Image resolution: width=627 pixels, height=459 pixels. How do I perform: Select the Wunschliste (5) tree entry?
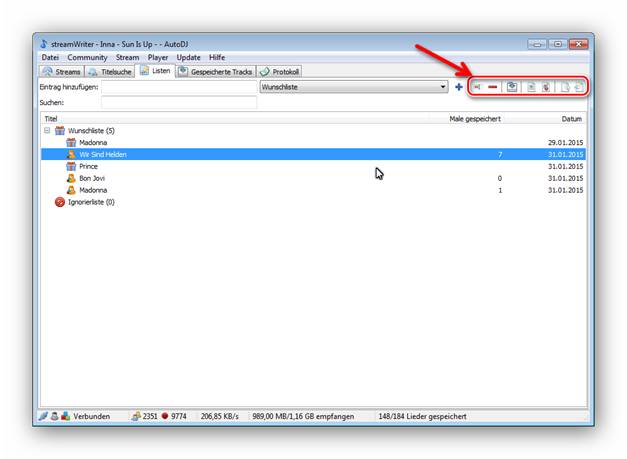(x=91, y=130)
